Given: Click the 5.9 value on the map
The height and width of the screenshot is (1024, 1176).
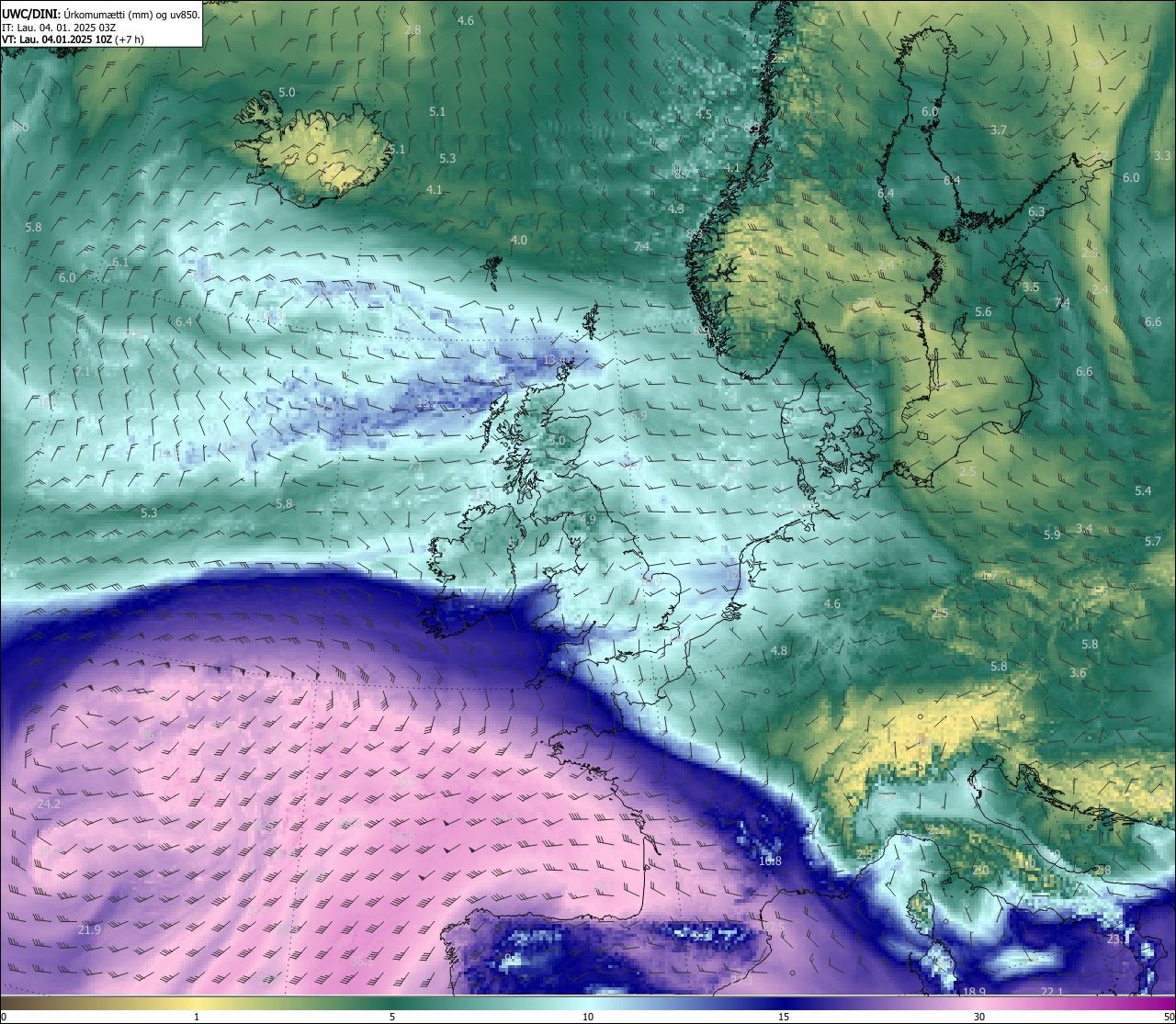Looking at the screenshot, I should click(1052, 535).
